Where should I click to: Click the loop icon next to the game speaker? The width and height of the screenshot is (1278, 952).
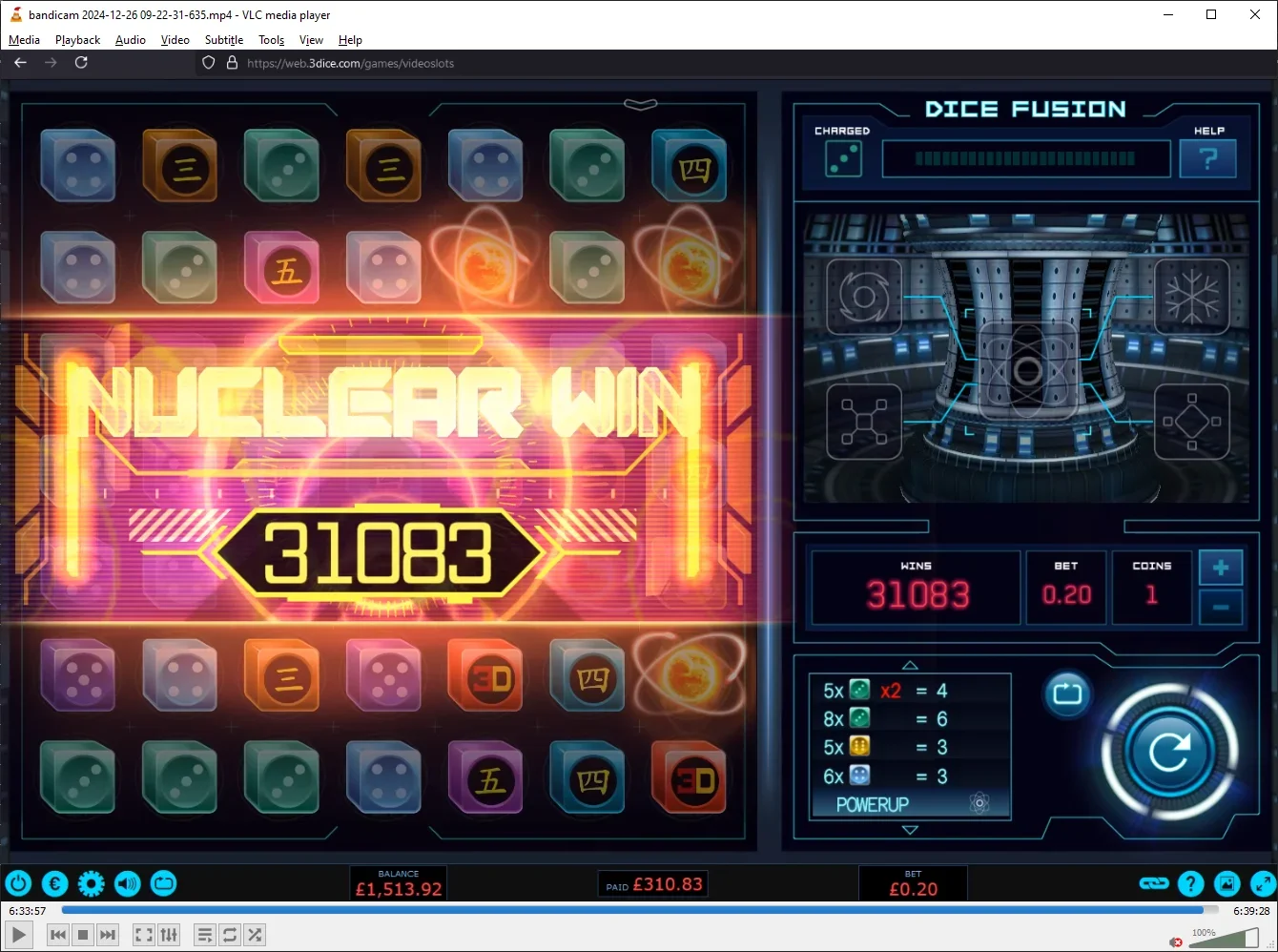(164, 884)
